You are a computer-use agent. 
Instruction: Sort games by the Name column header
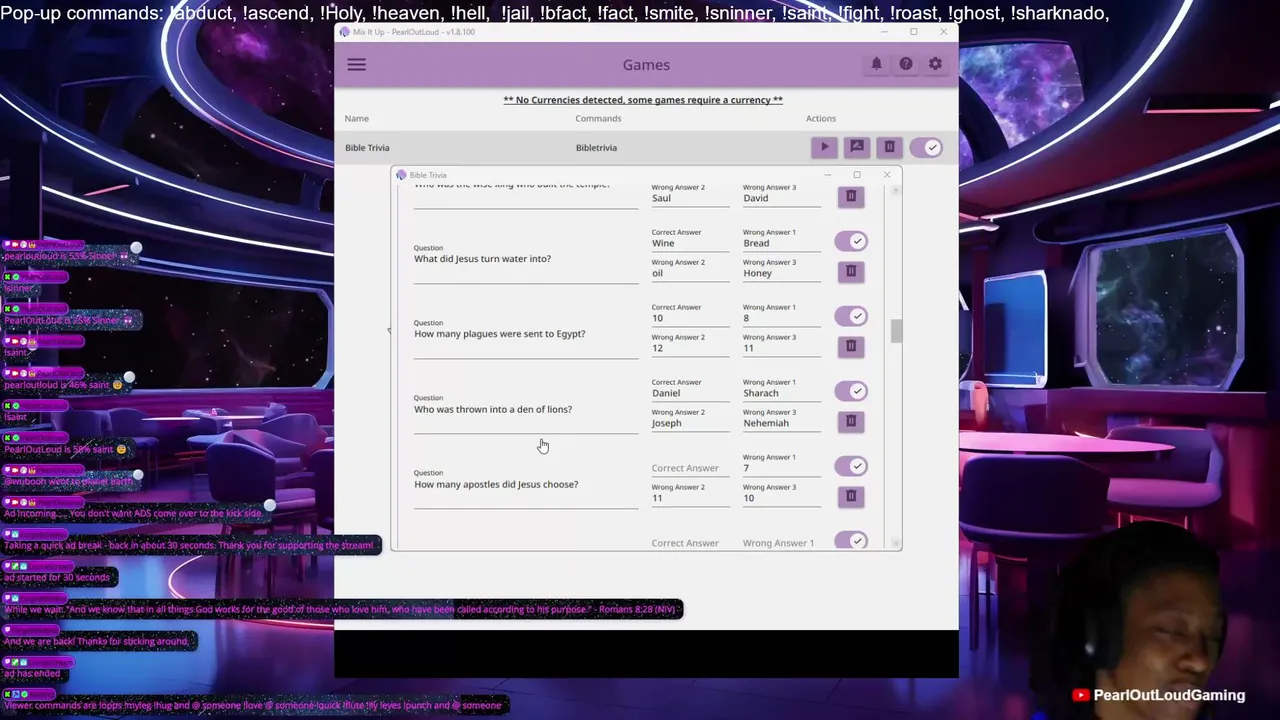pos(357,118)
